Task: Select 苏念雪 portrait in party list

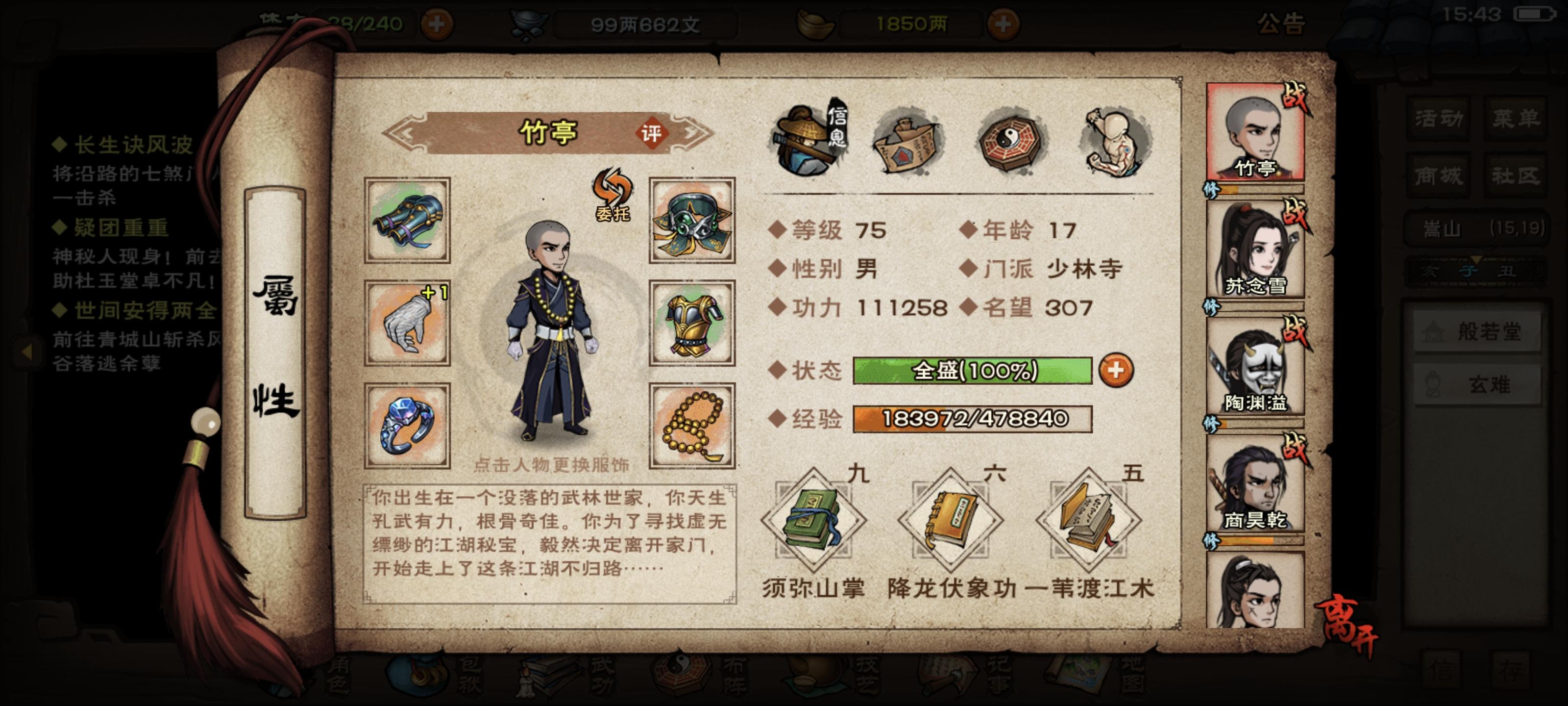Action: tap(1255, 249)
